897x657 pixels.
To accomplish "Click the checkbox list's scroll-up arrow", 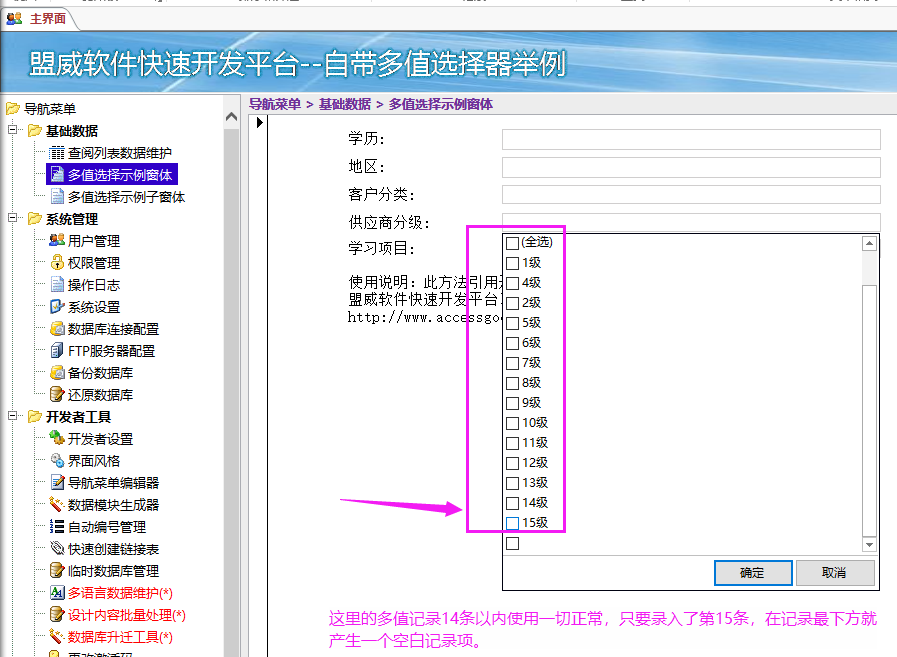I will [869, 243].
